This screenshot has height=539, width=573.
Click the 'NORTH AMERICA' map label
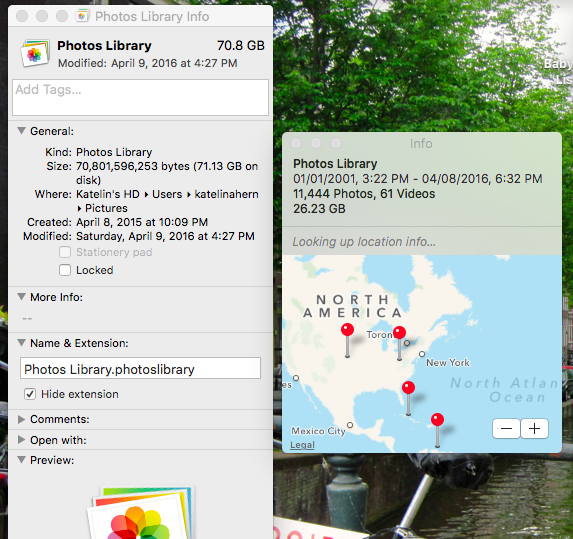click(x=352, y=306)
